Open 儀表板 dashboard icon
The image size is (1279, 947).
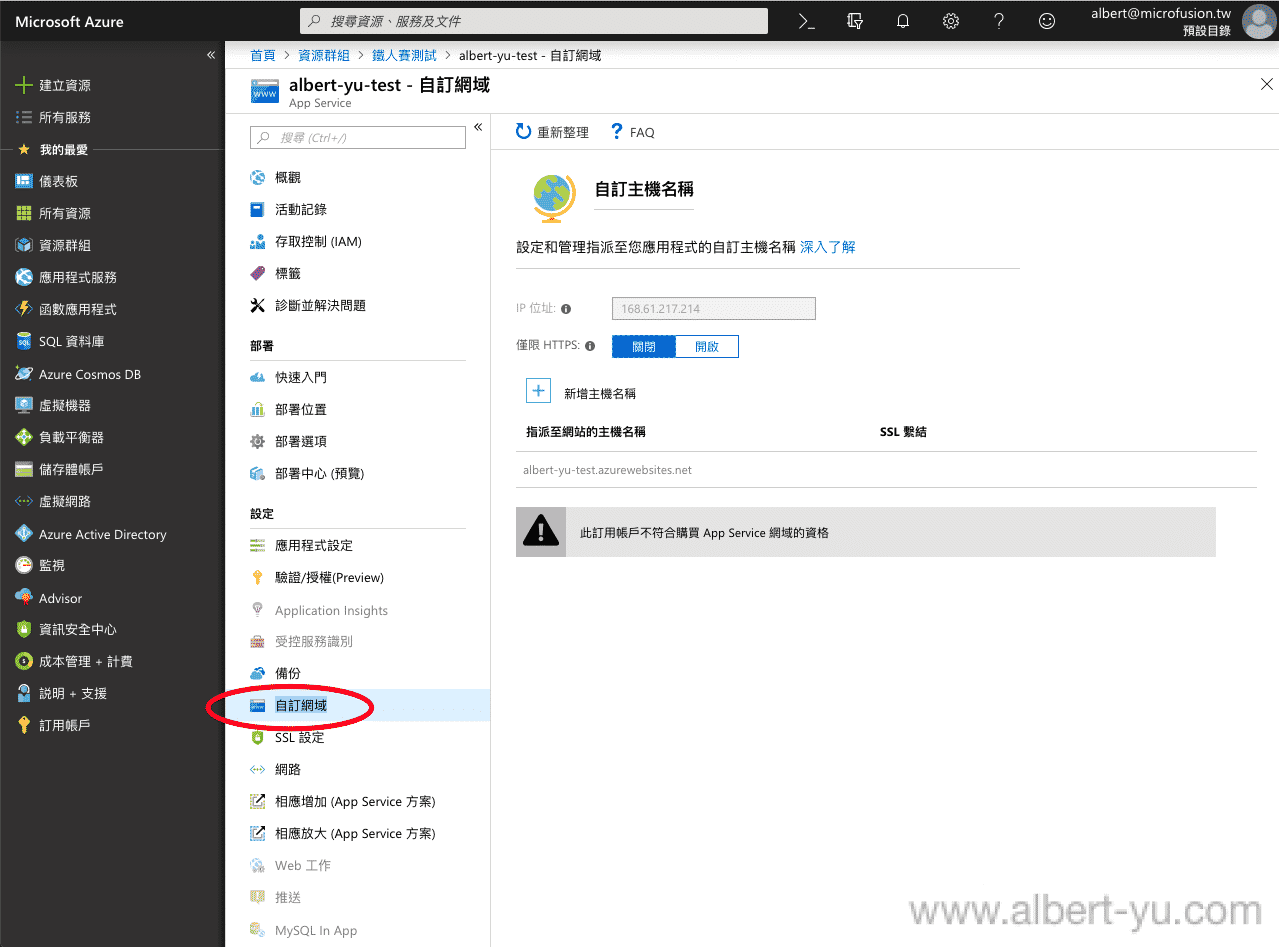coord(24,181)
